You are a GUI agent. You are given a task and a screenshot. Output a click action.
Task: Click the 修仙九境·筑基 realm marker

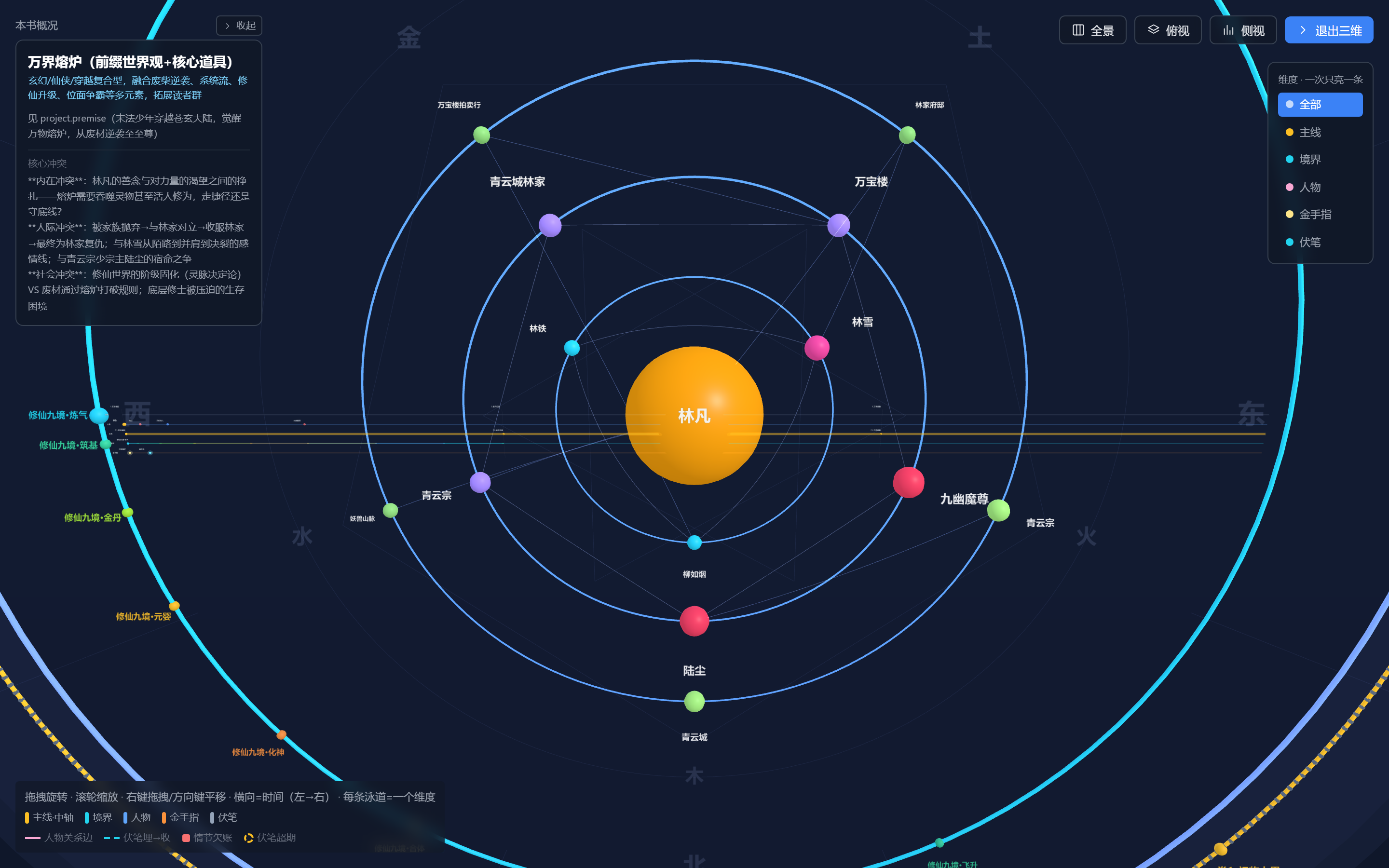click(106, 444)
